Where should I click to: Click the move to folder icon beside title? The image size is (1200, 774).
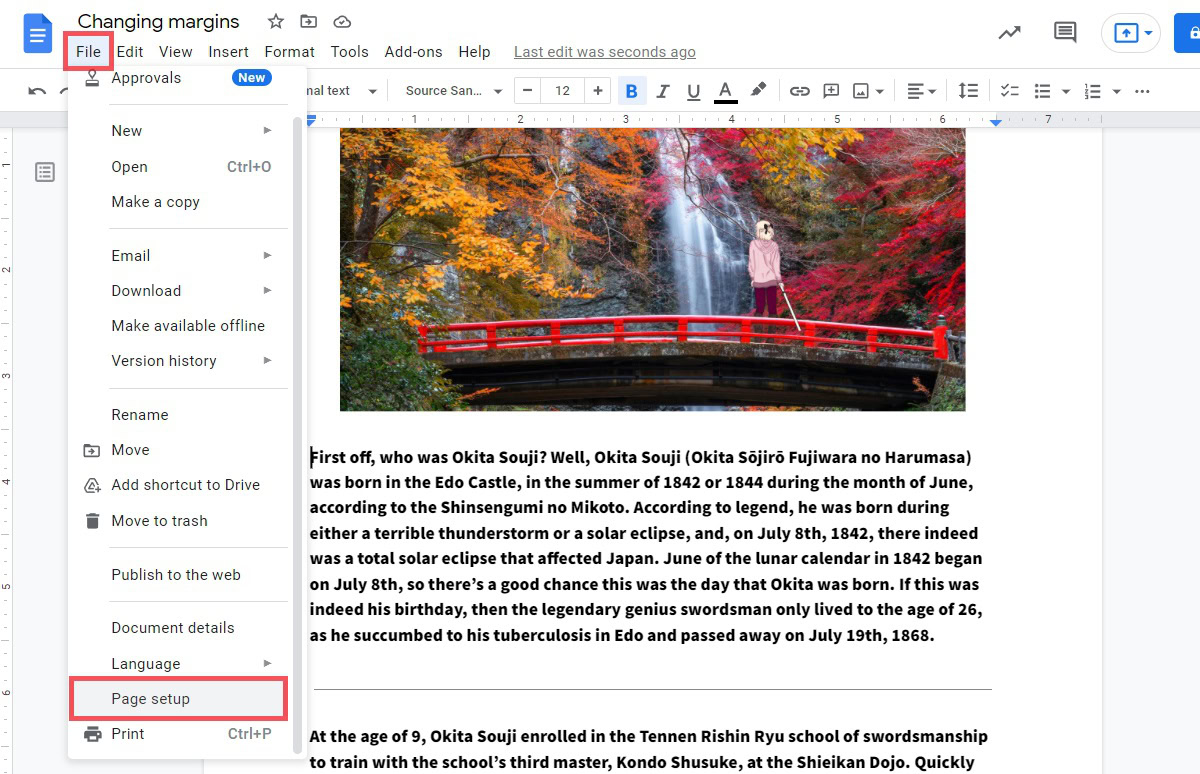[x=308, y=22]
